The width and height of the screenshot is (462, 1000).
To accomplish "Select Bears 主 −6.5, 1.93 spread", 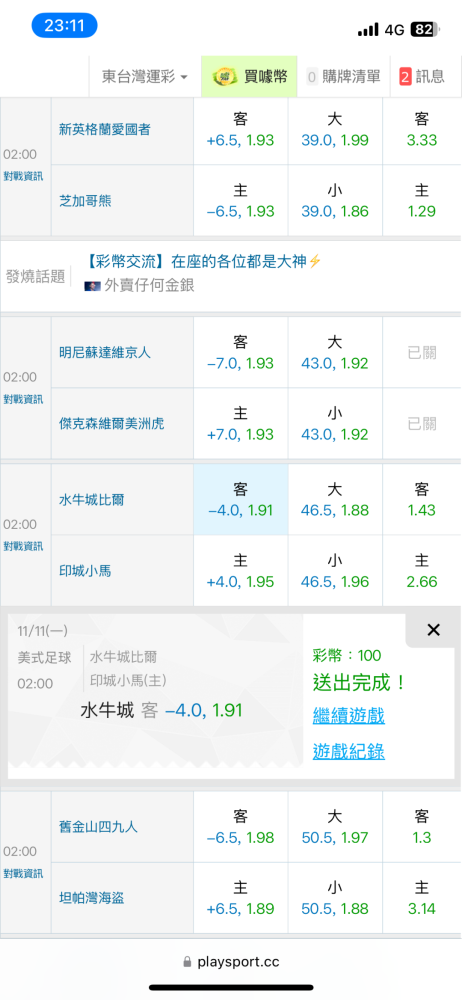I will pyautogui.click(x=241, y=201).
